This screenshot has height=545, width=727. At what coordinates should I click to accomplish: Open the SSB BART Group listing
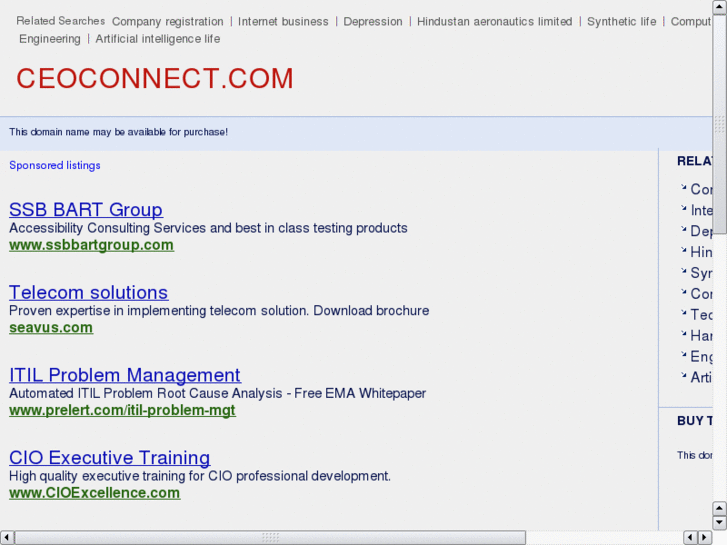[x=86, y=210]
